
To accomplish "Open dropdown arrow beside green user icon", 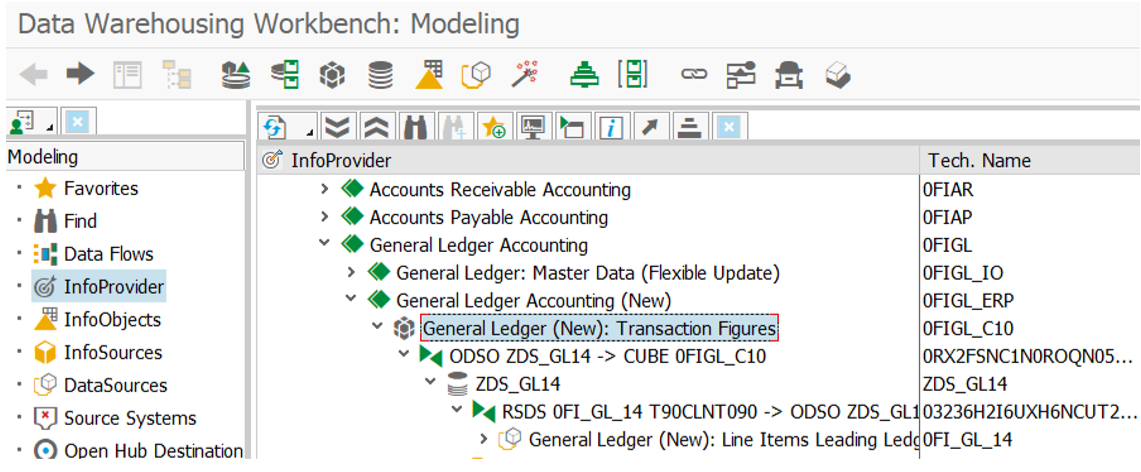I will [x=51, y=129].
